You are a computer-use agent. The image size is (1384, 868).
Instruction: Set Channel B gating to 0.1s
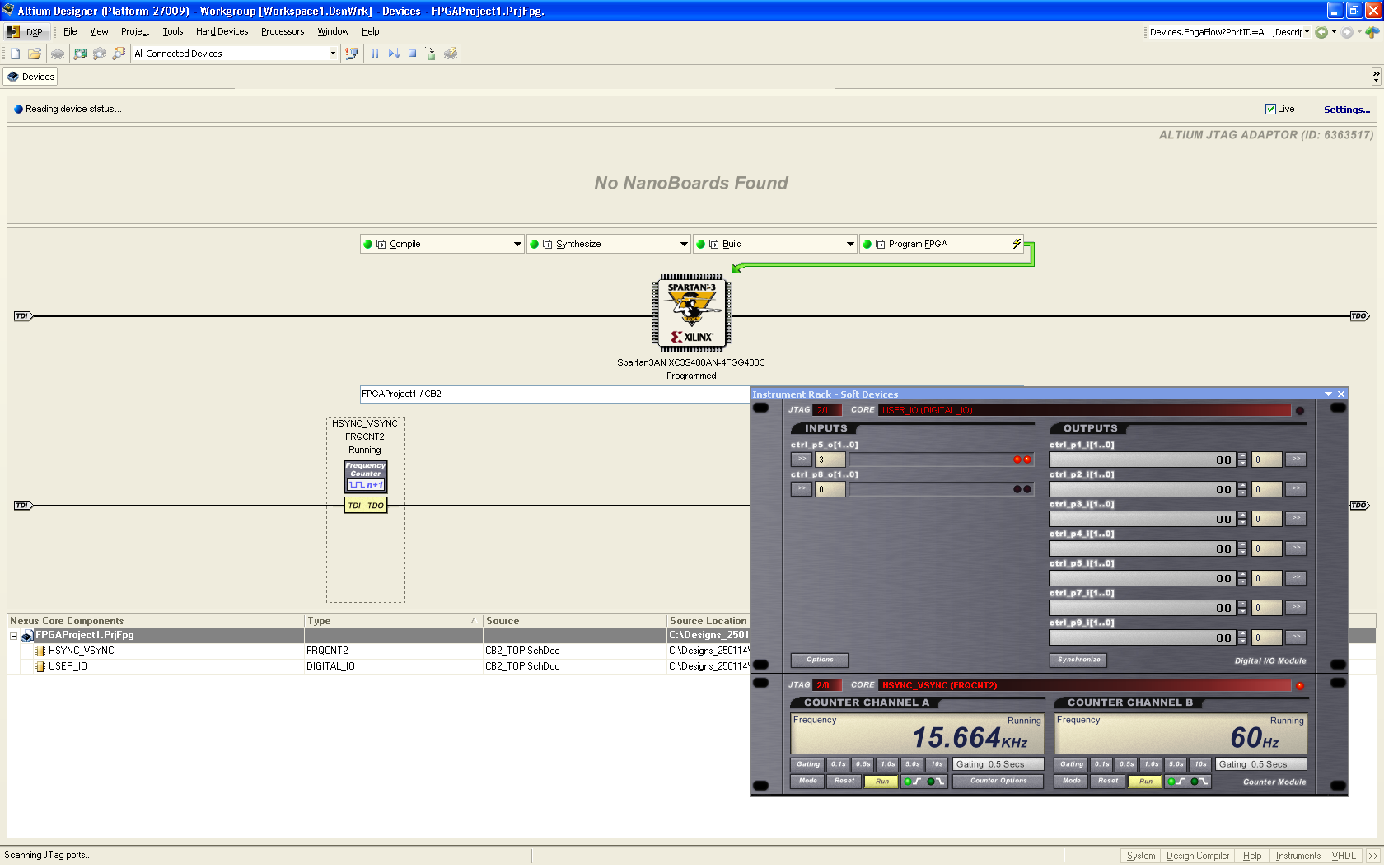click(x=1102, y=764)
